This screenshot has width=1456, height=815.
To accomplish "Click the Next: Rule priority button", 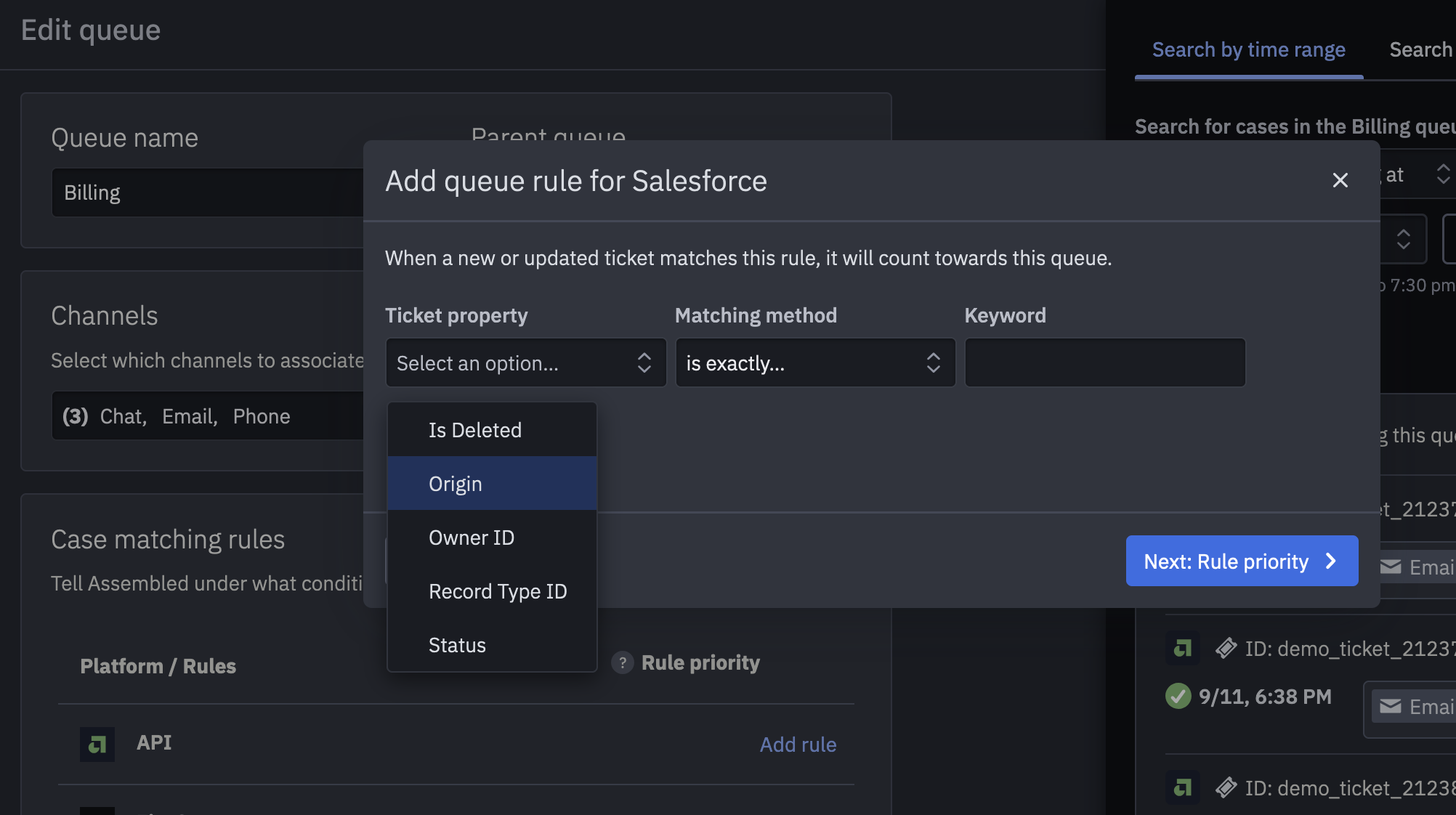I will 1241,561.
